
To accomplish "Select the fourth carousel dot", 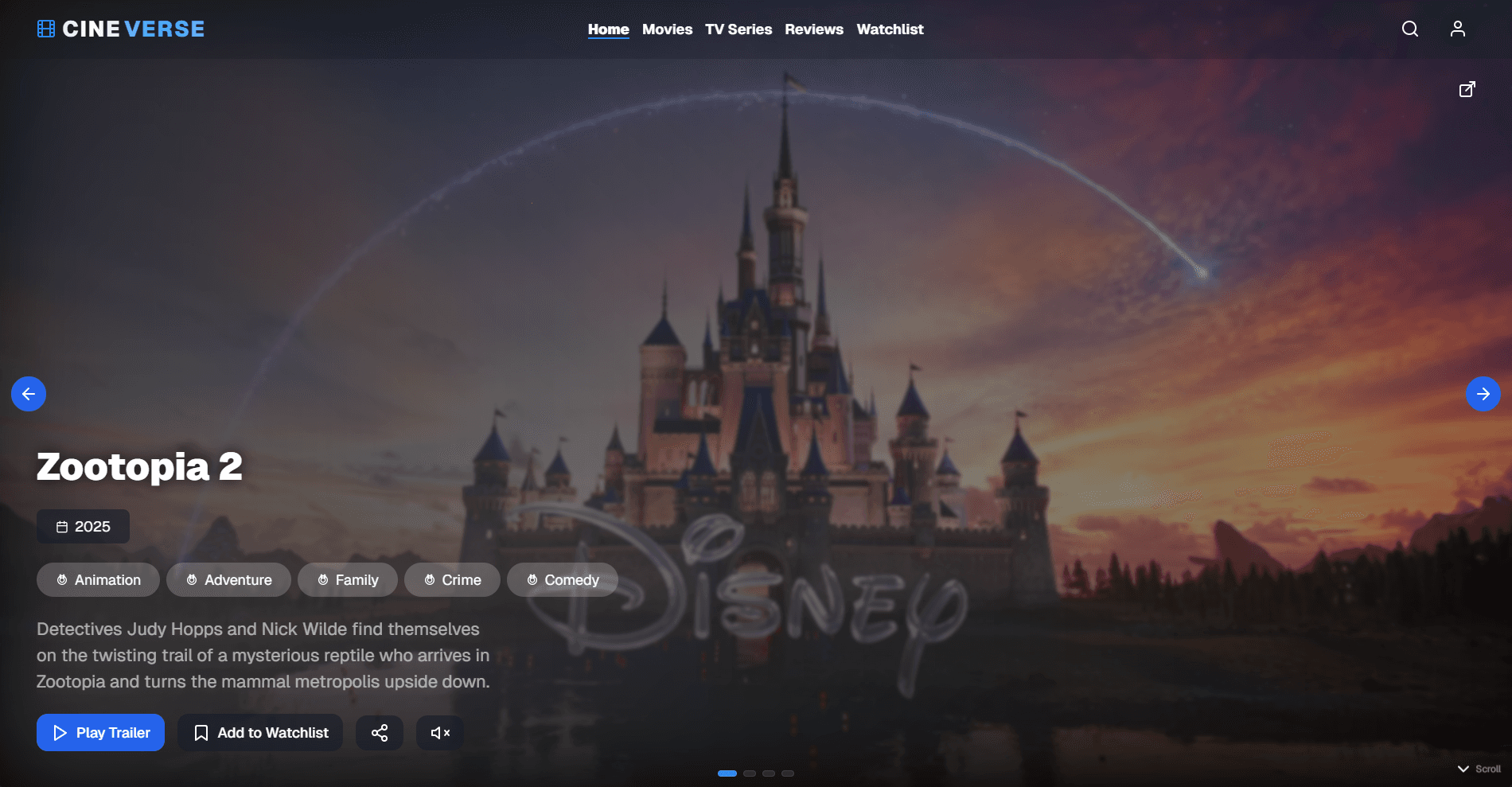I will point(788,773).
